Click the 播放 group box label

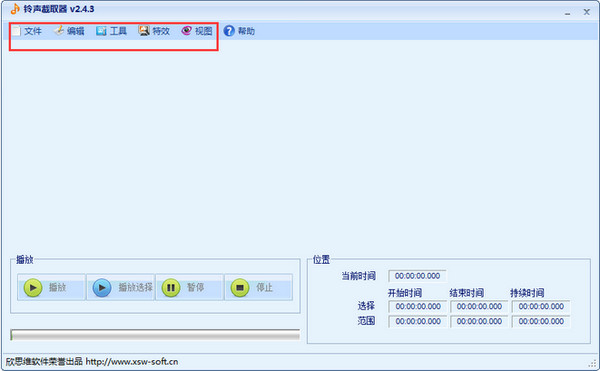click(25, 260)
